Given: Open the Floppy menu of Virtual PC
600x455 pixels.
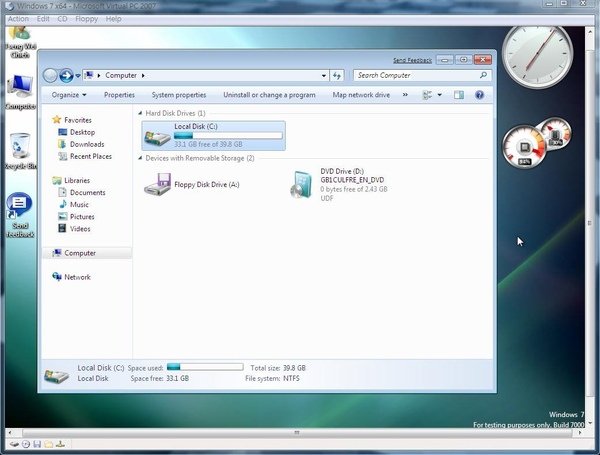Looking at the screenshot, I should pyautogui.click(x=86, y=19).
